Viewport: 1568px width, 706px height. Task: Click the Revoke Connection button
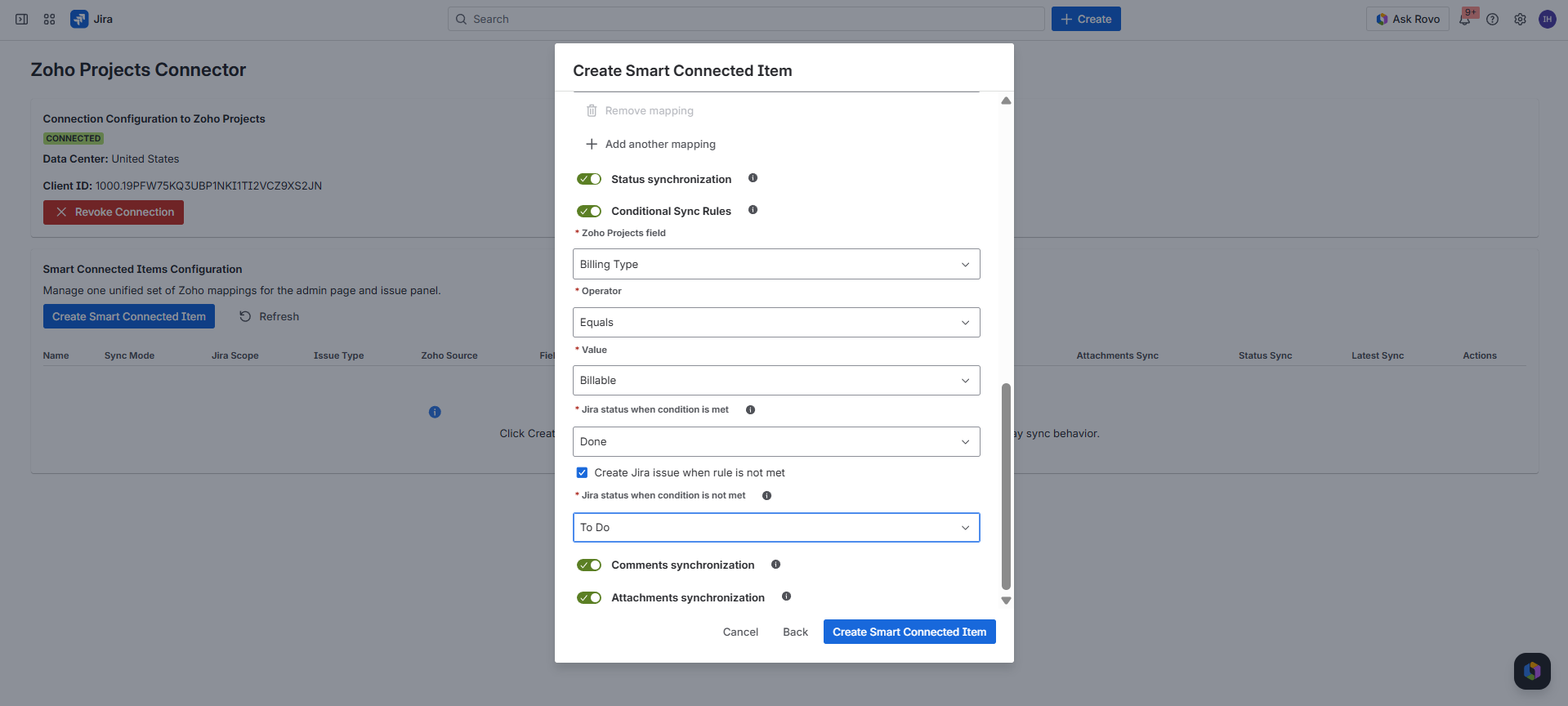click(114, 212)
